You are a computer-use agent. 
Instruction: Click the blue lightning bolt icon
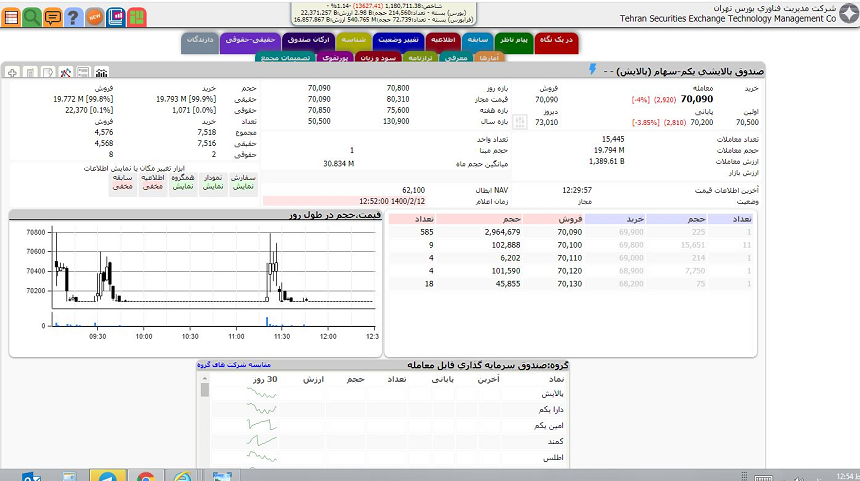(x=593, y=70)
